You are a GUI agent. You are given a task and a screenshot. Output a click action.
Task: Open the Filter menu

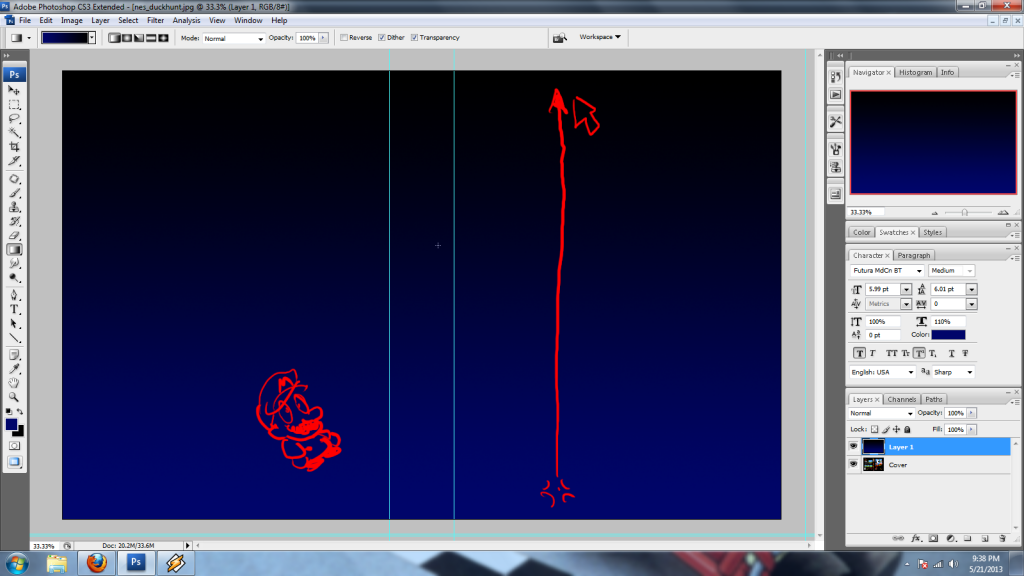pyautogui.click(x=156, y=20)
